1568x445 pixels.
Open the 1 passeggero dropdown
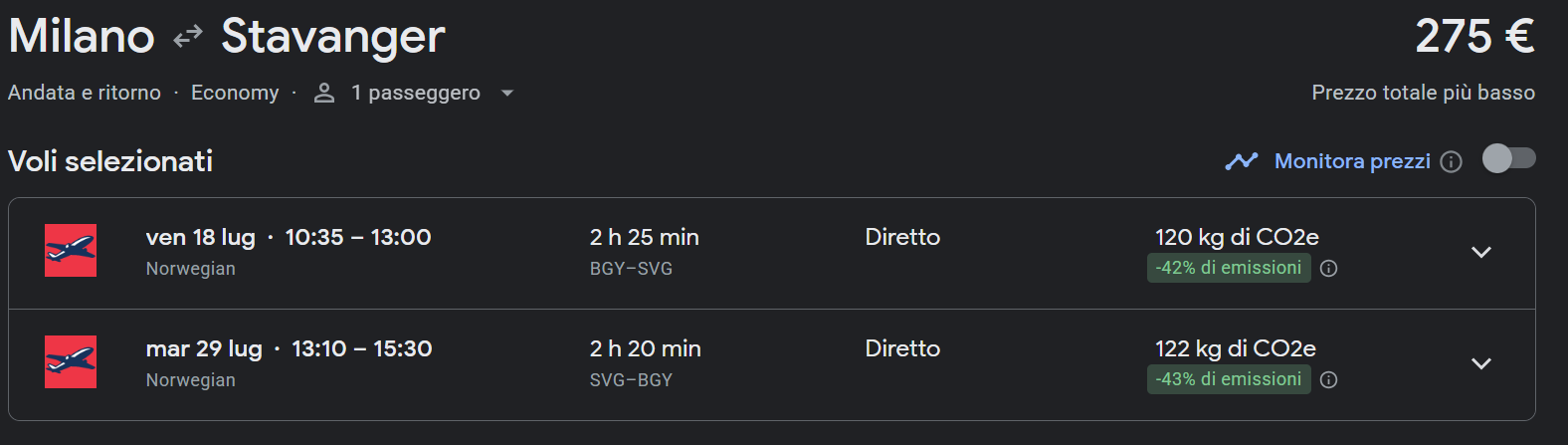[507, 93]
